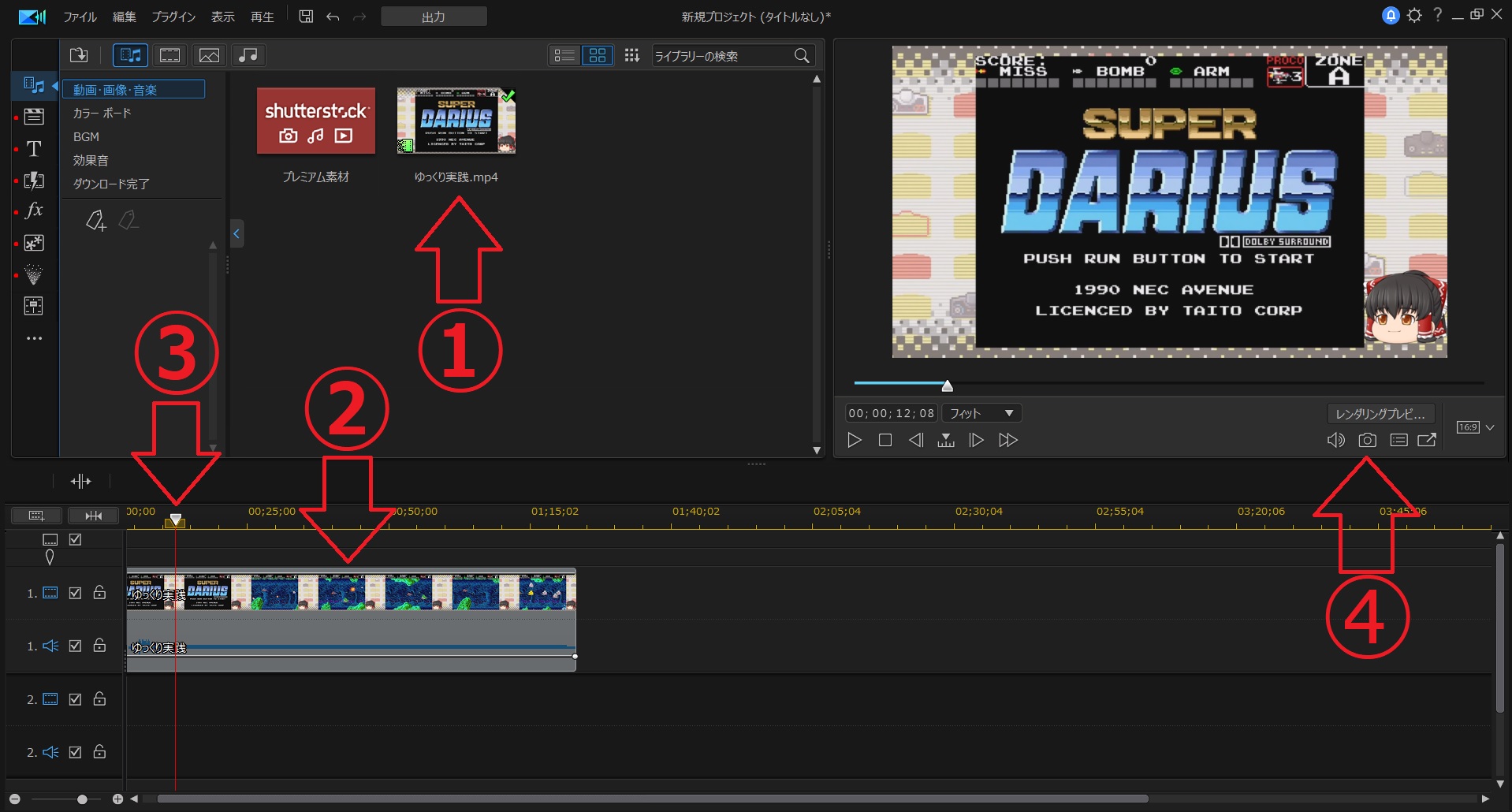The image size is (1512, 812).
Task: Click the import media folder icon
Action: 79,55
